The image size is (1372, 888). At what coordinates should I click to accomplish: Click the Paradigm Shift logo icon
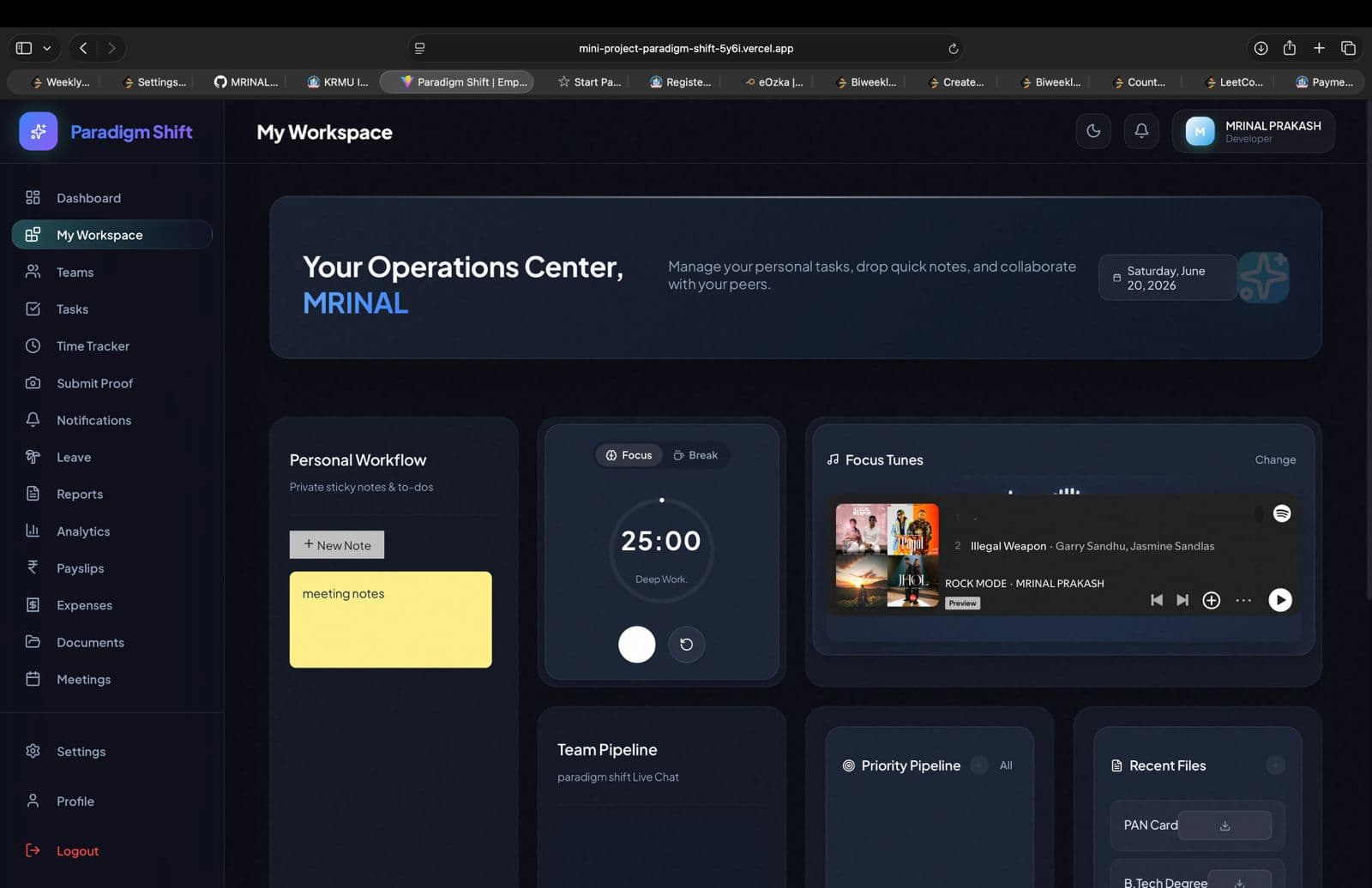click(x=39, y=131)
